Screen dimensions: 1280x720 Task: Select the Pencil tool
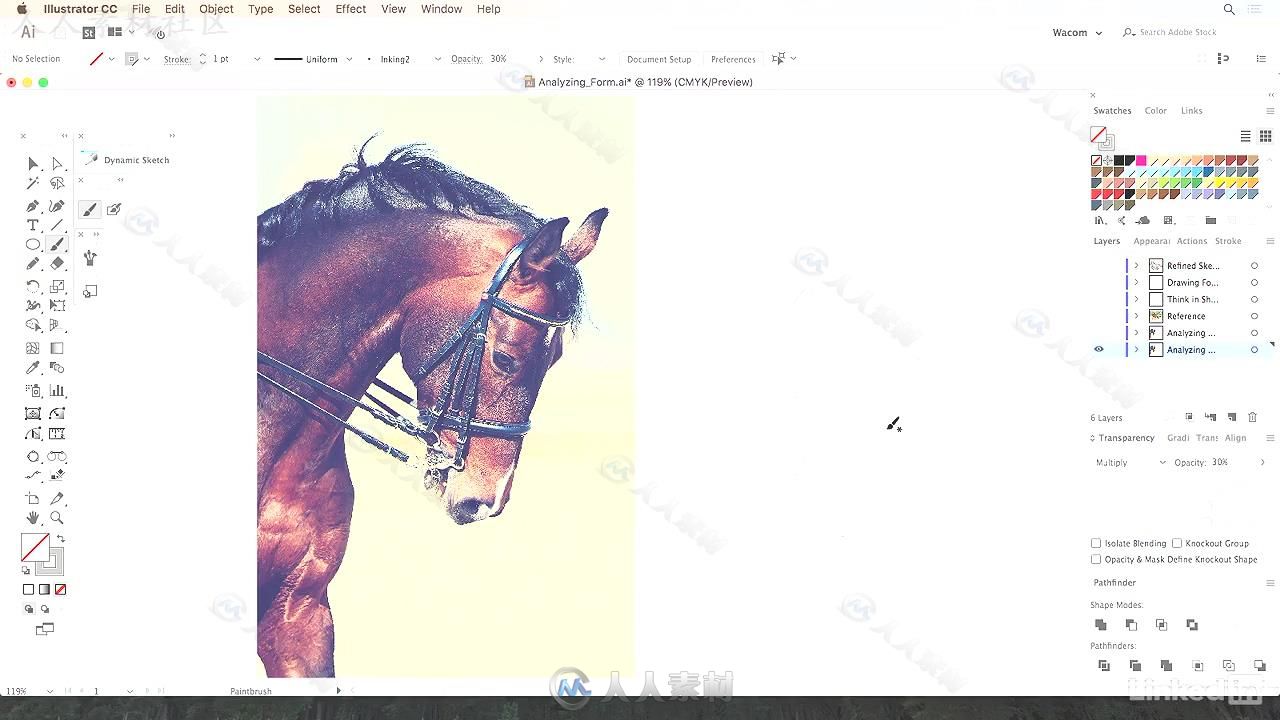(33, 264)
